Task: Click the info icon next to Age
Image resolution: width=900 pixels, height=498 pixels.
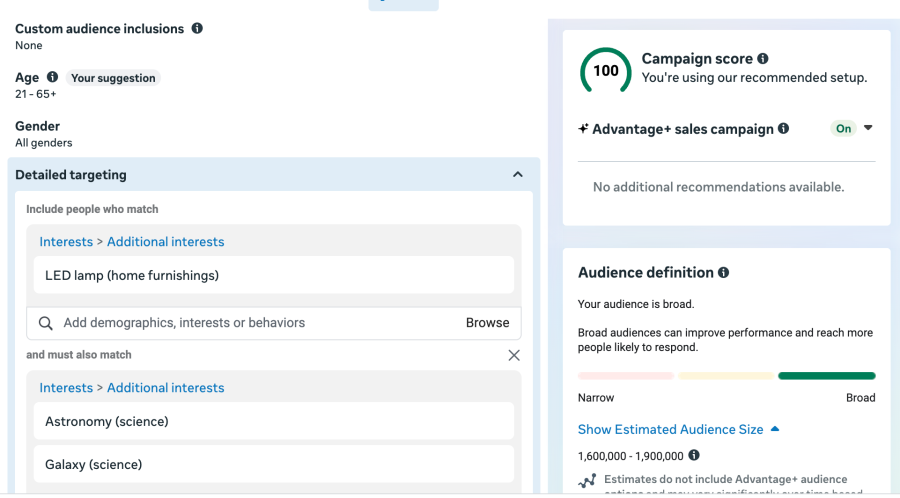Action: click(53, 77)
